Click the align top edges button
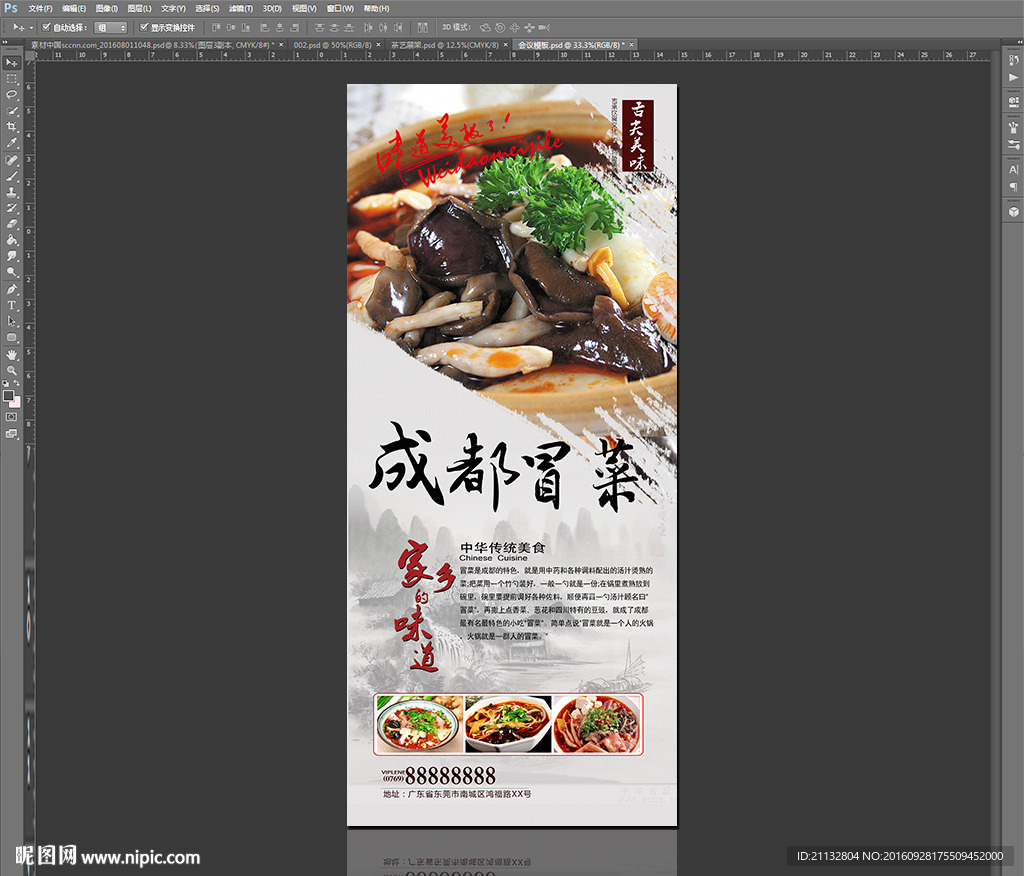1024x876 pixels. [216, 27]
